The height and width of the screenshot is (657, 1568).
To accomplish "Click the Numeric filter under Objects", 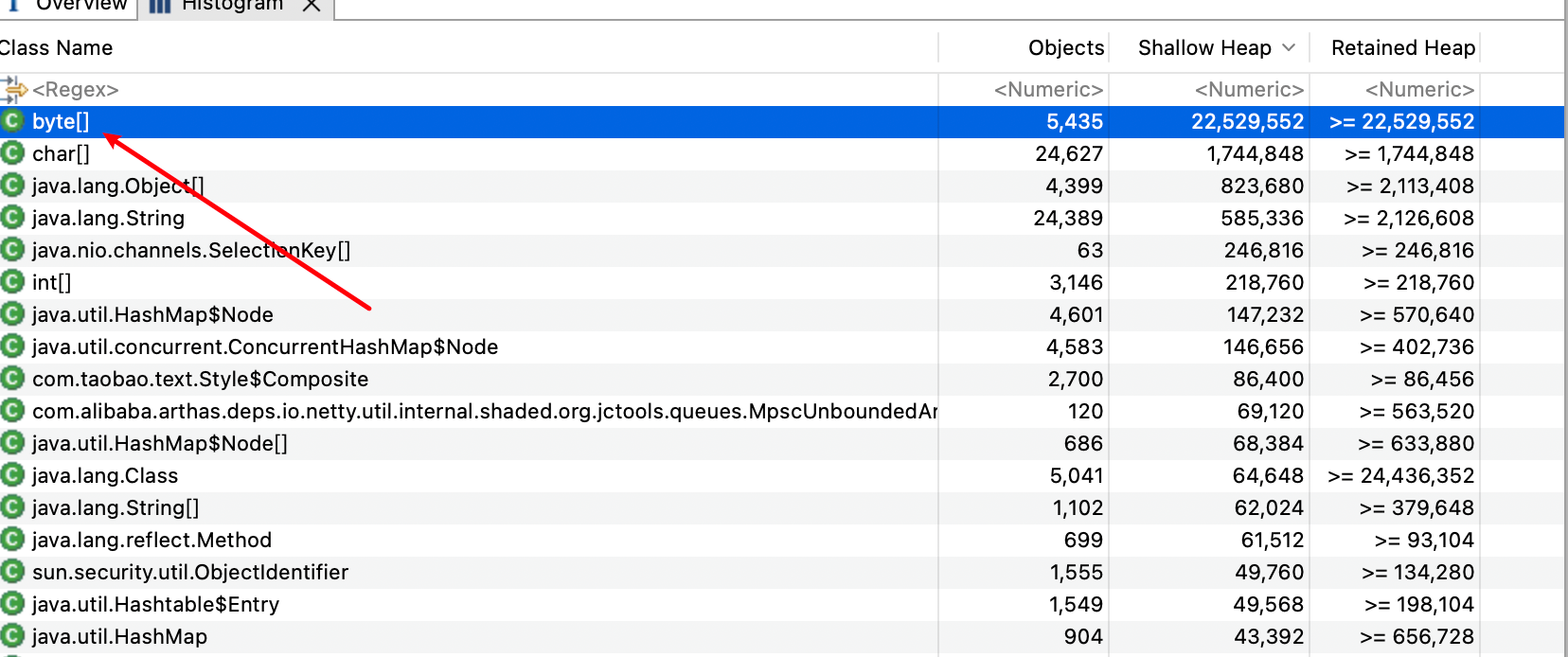I will coord(1048,90).
